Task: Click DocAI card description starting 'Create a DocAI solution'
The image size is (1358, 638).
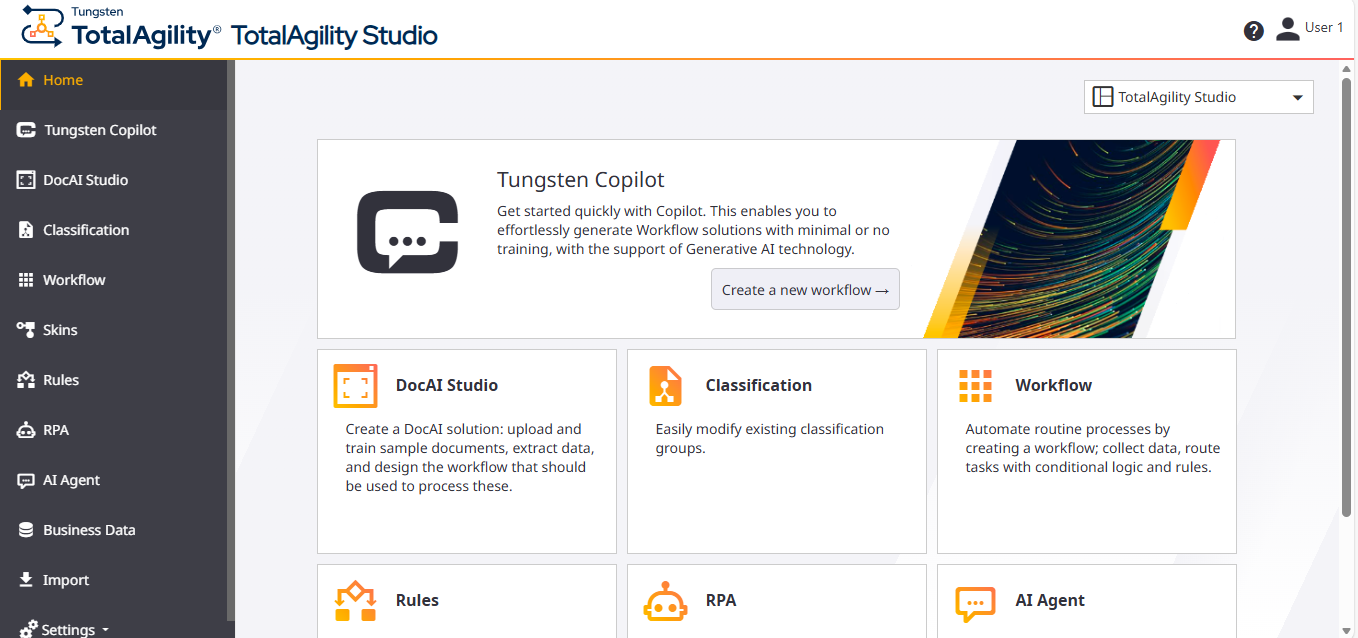Action: 470,458
